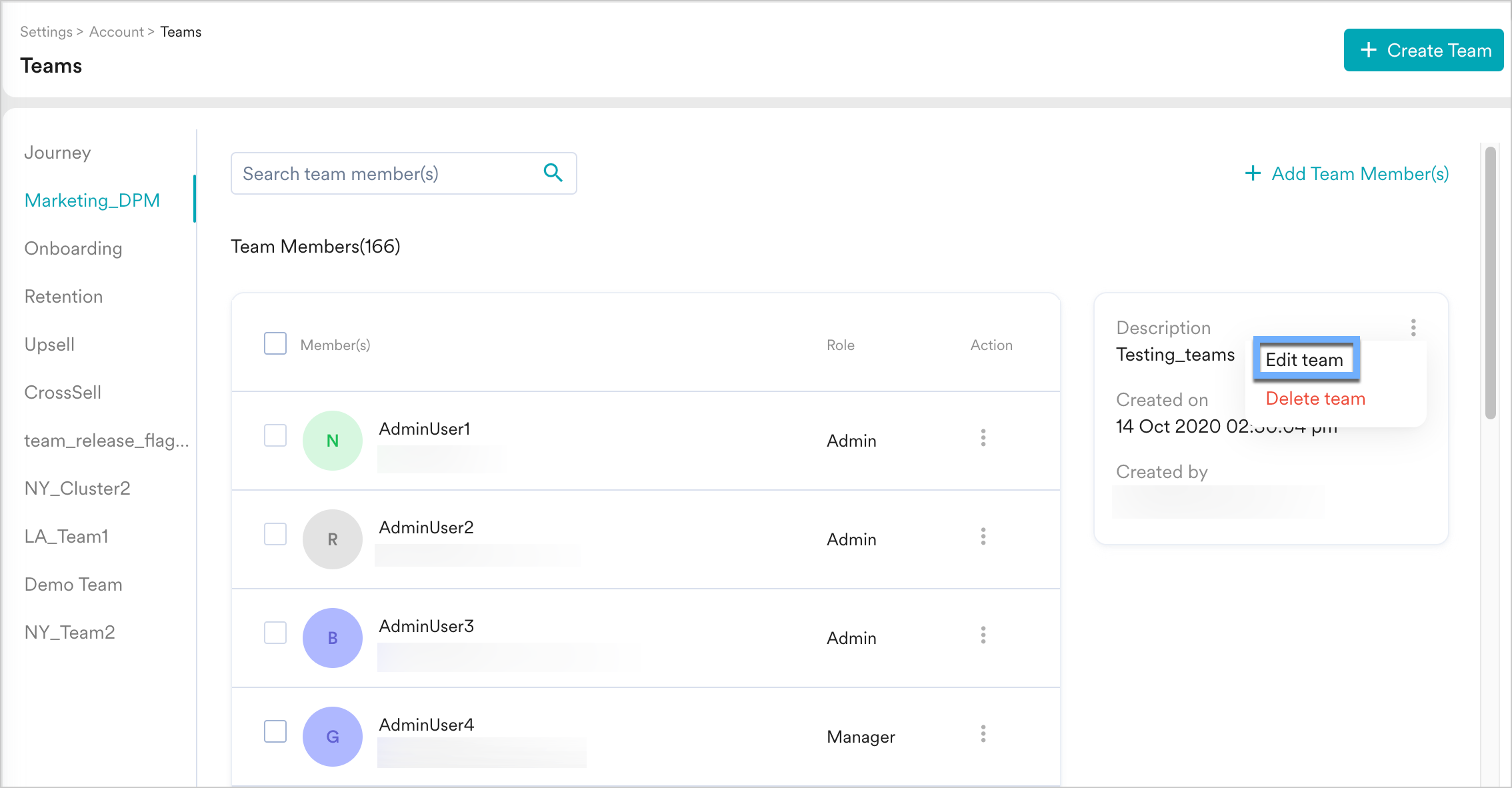Click the plus icon beside Add Team Member(s)
Image resolution: width=1512 pixels, height=788 pixels.
1253,173
